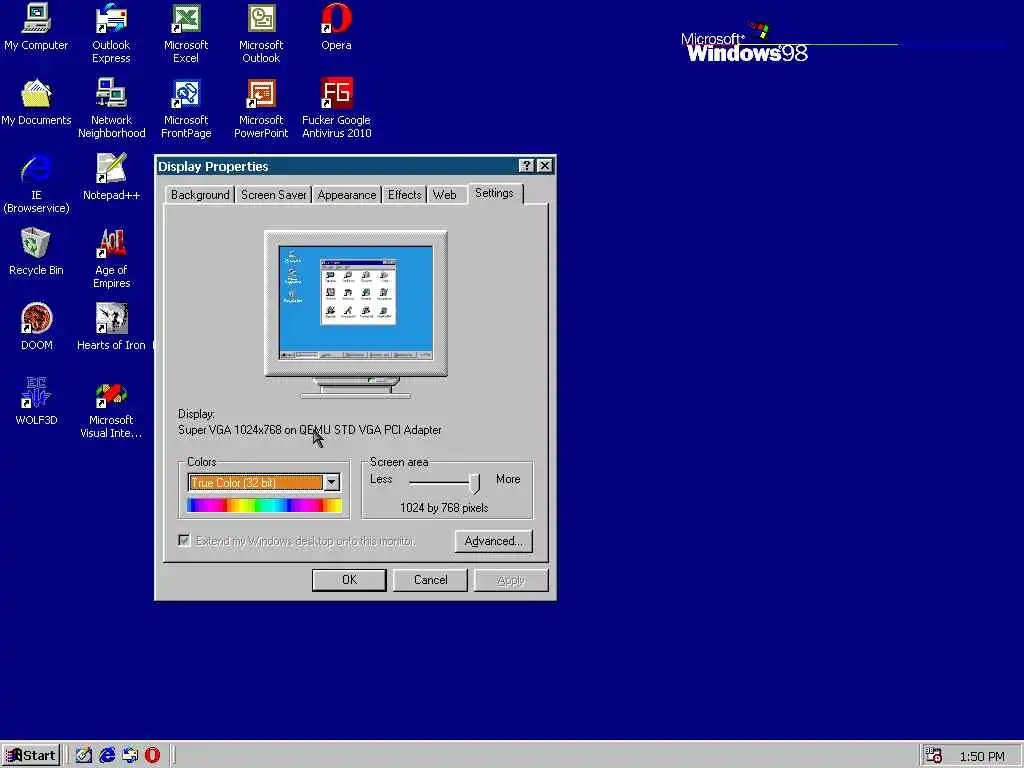Launch Notepad++ desktop shortcut
This screenshot has width=1024, height=768.
(111, 176)
